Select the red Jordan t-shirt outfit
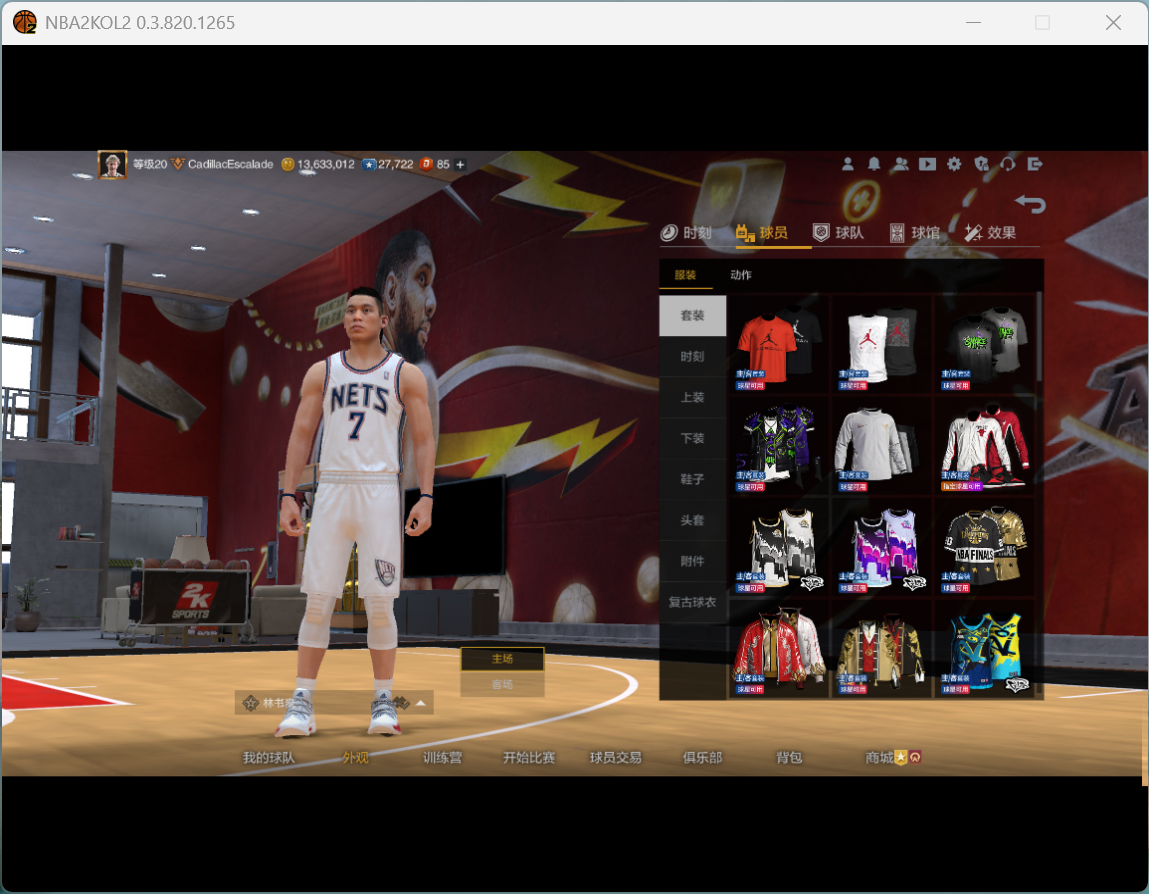 [x=780, y=345]
